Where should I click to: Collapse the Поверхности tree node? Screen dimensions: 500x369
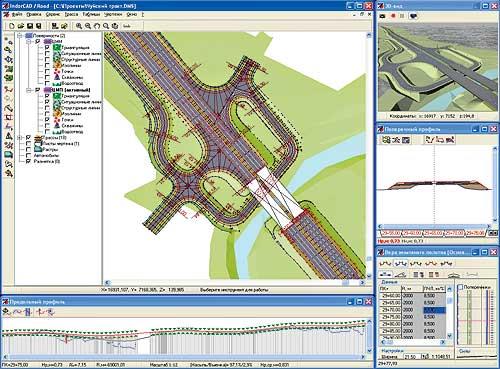20,35
